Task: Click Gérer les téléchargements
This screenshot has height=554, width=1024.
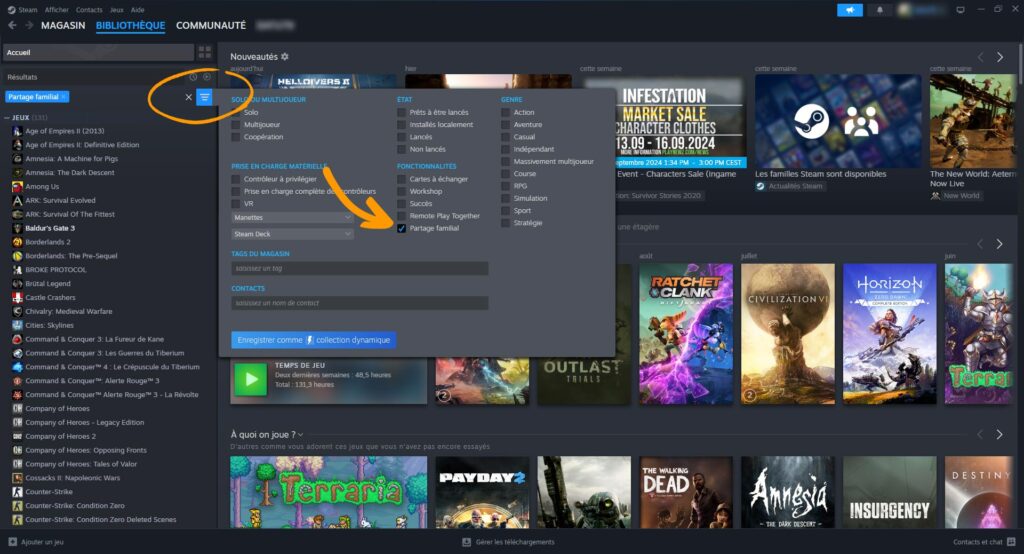Action: [515, 542]
